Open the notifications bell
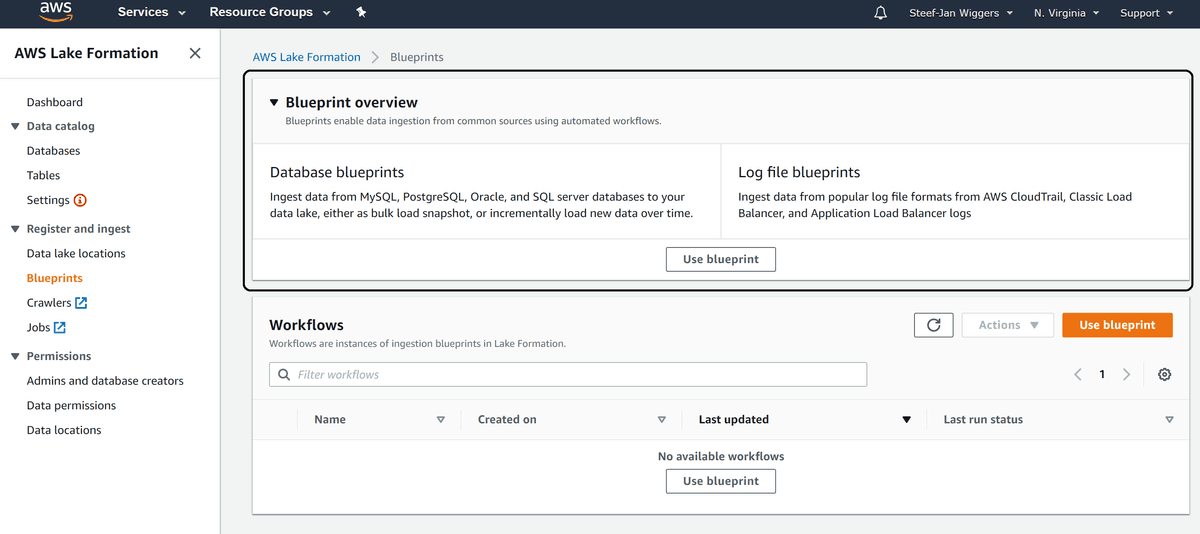This screenshot has height=534, width=1200. [x=880, y=13]
